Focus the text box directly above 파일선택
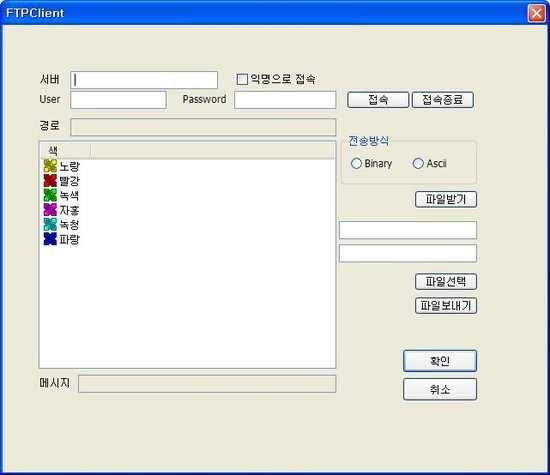550x475 pixels. [408, 253]
